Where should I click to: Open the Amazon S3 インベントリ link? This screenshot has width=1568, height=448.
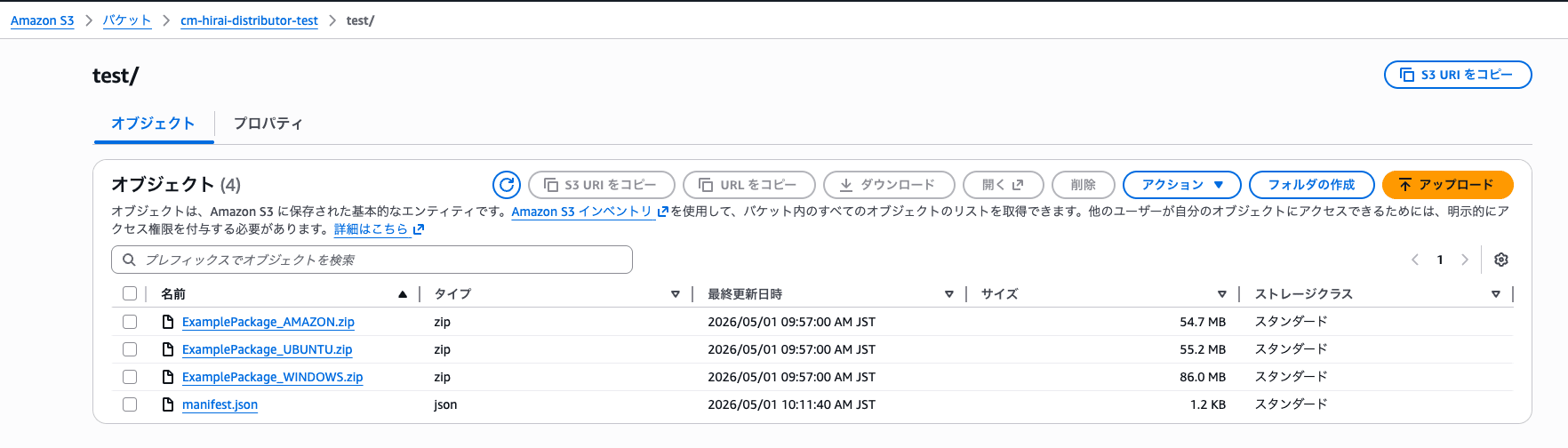click(x=582, y=212)
